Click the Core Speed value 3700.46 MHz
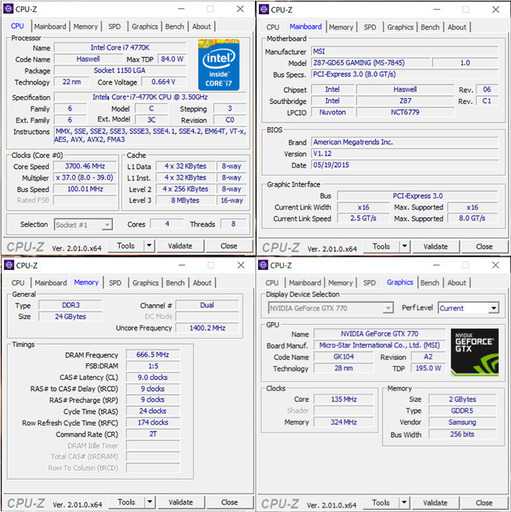511x512 pixels. tap(85, 166)
